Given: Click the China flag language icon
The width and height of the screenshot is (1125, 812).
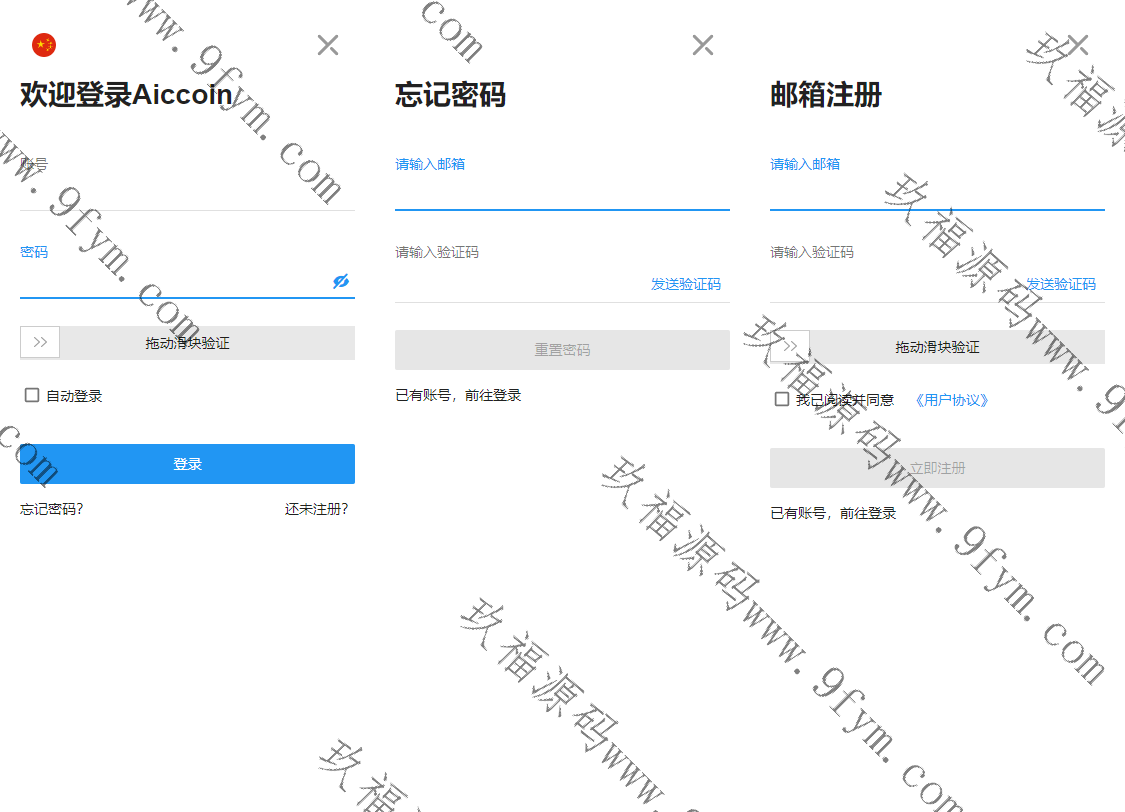Looking at the screenshot, I should pyautogui.click(x=44, y=45).
